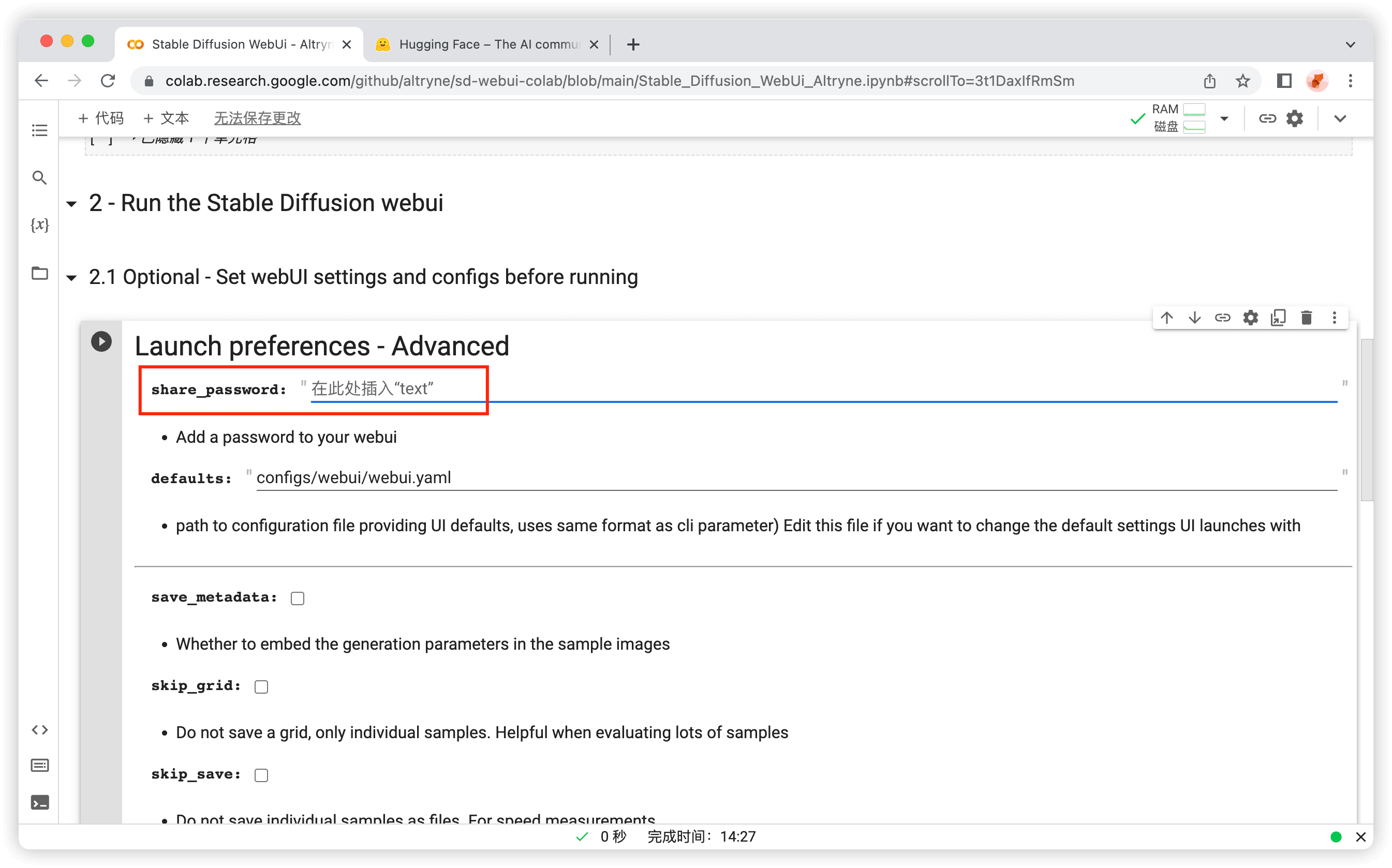
Task: Collapse the notebook header chevron
Action: tap(1340, 118)
